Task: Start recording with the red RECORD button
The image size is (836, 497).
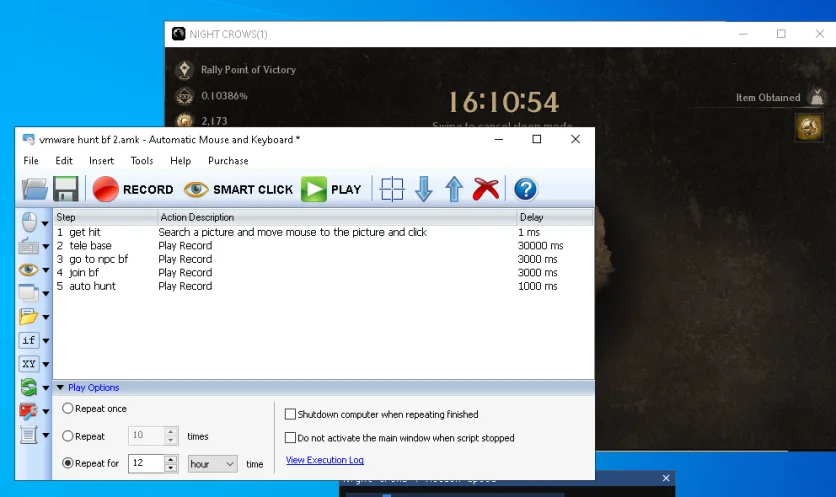Action: click(133, 189)
